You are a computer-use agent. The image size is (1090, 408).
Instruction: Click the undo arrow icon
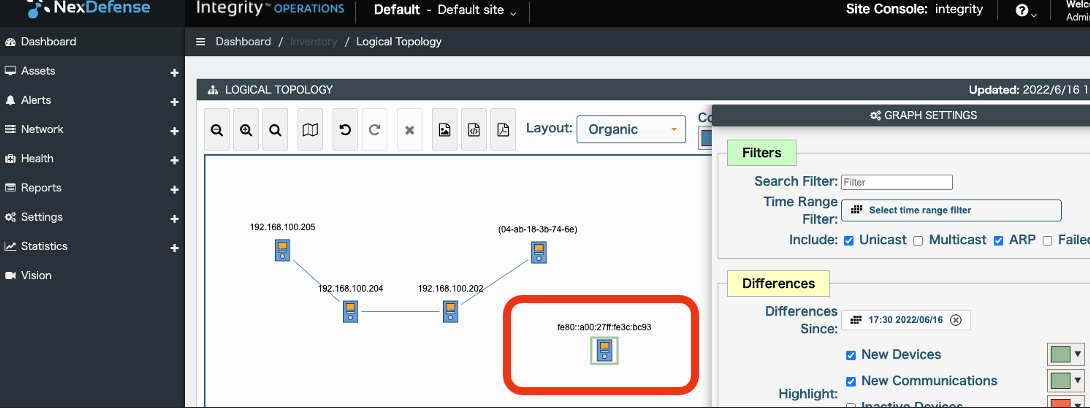[345, 130]
